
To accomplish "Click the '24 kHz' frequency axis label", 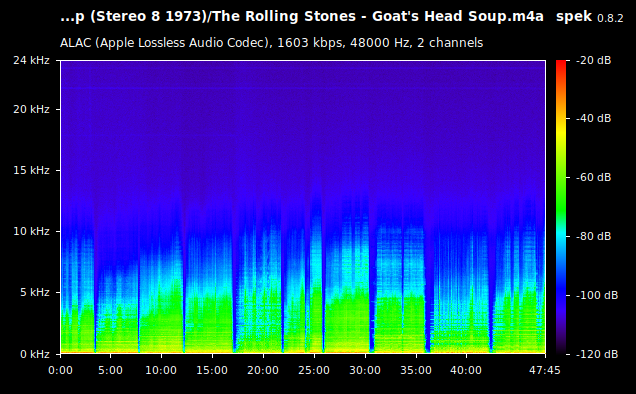I will pyautogui.click(x=31, y=60).
